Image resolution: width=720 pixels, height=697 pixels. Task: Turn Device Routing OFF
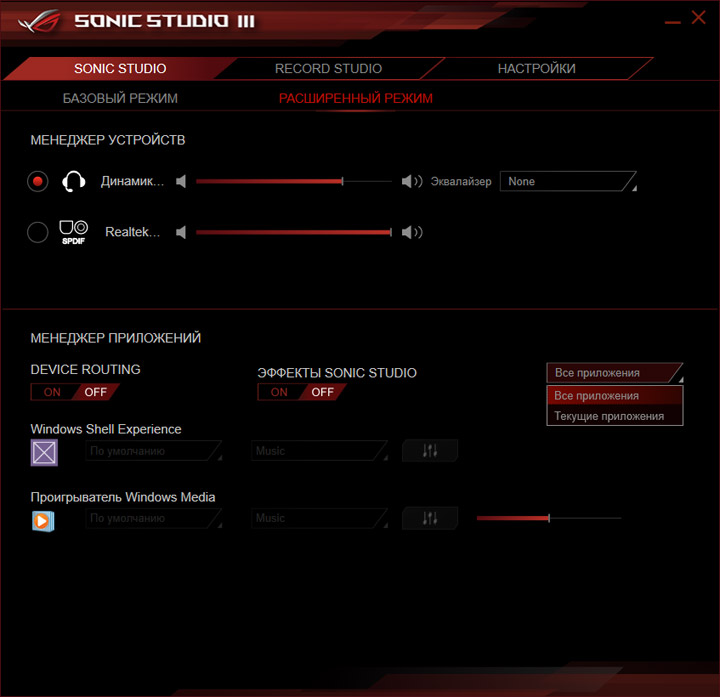[x=96, y=392]
